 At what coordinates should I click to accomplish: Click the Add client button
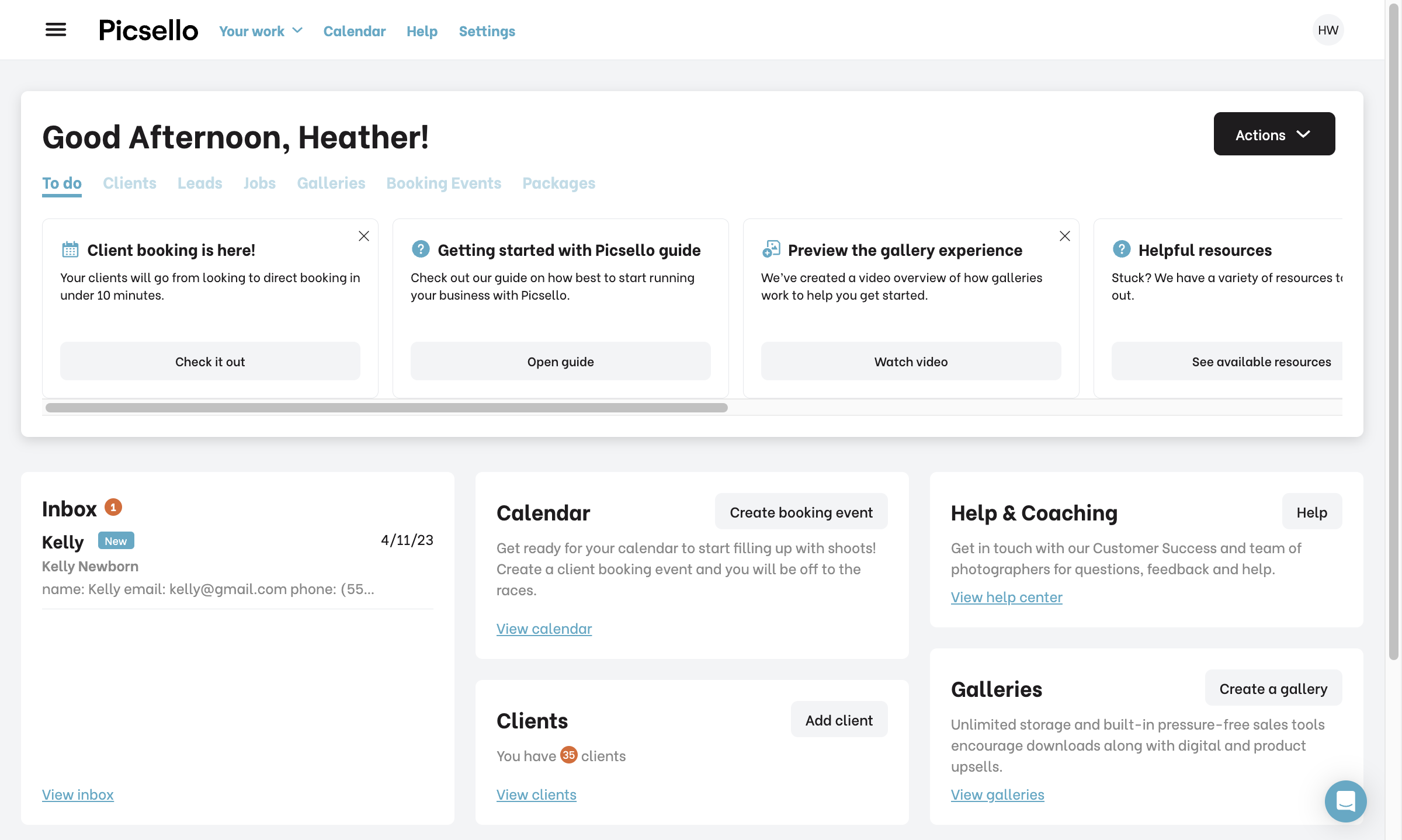coord(839,718)
